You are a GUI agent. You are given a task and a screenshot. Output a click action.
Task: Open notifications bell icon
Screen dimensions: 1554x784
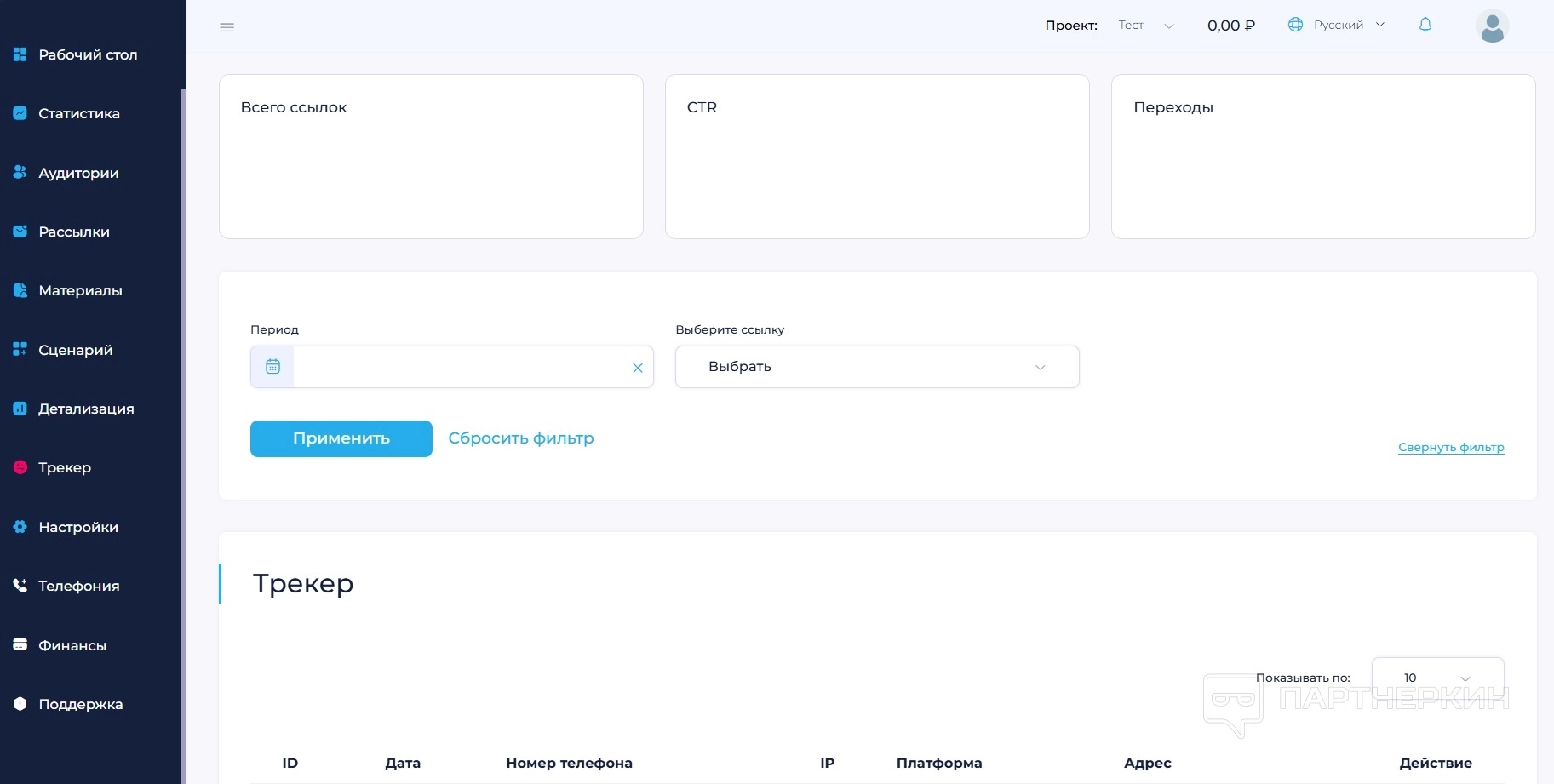click(x=1425, y=25)
